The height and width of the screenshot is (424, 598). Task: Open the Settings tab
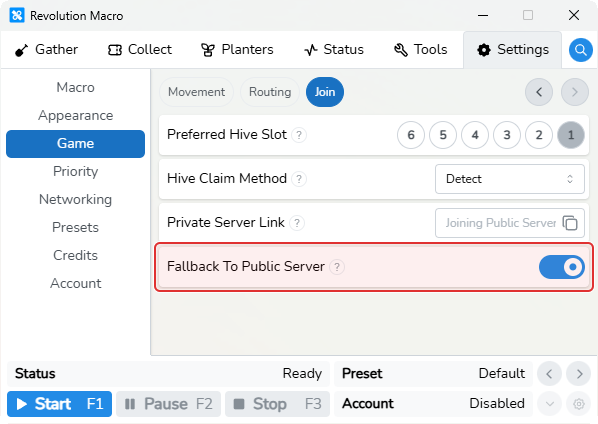[x=513, y=50]
